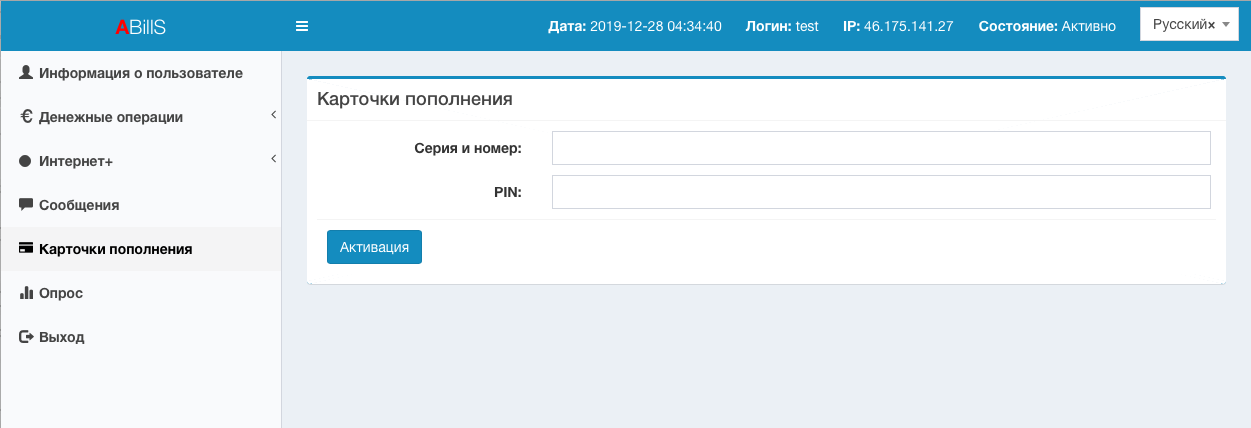1251x428 pixels.
Task: Click the ABillS logo link
Action: 140,27
